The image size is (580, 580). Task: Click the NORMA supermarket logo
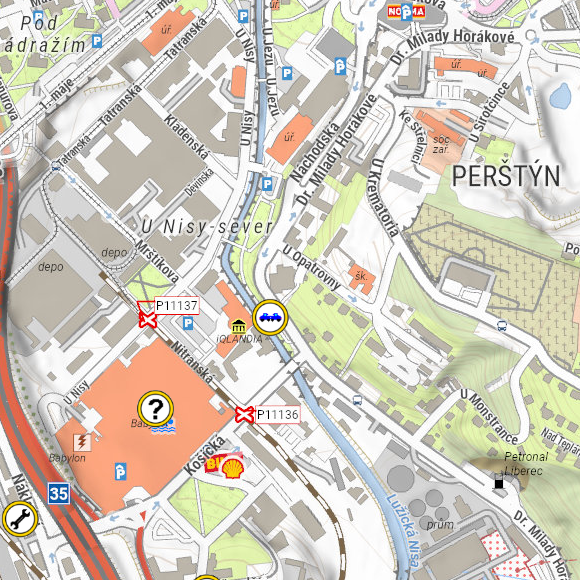click(406, 13)
